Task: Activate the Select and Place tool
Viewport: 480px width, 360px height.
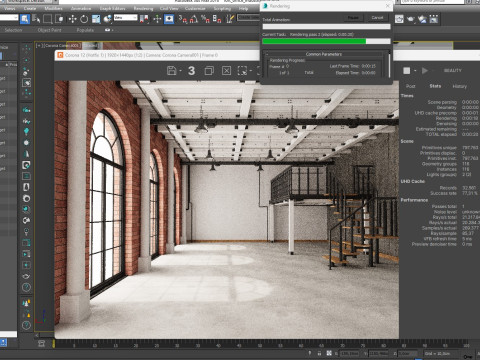Action: pos(107,19)
